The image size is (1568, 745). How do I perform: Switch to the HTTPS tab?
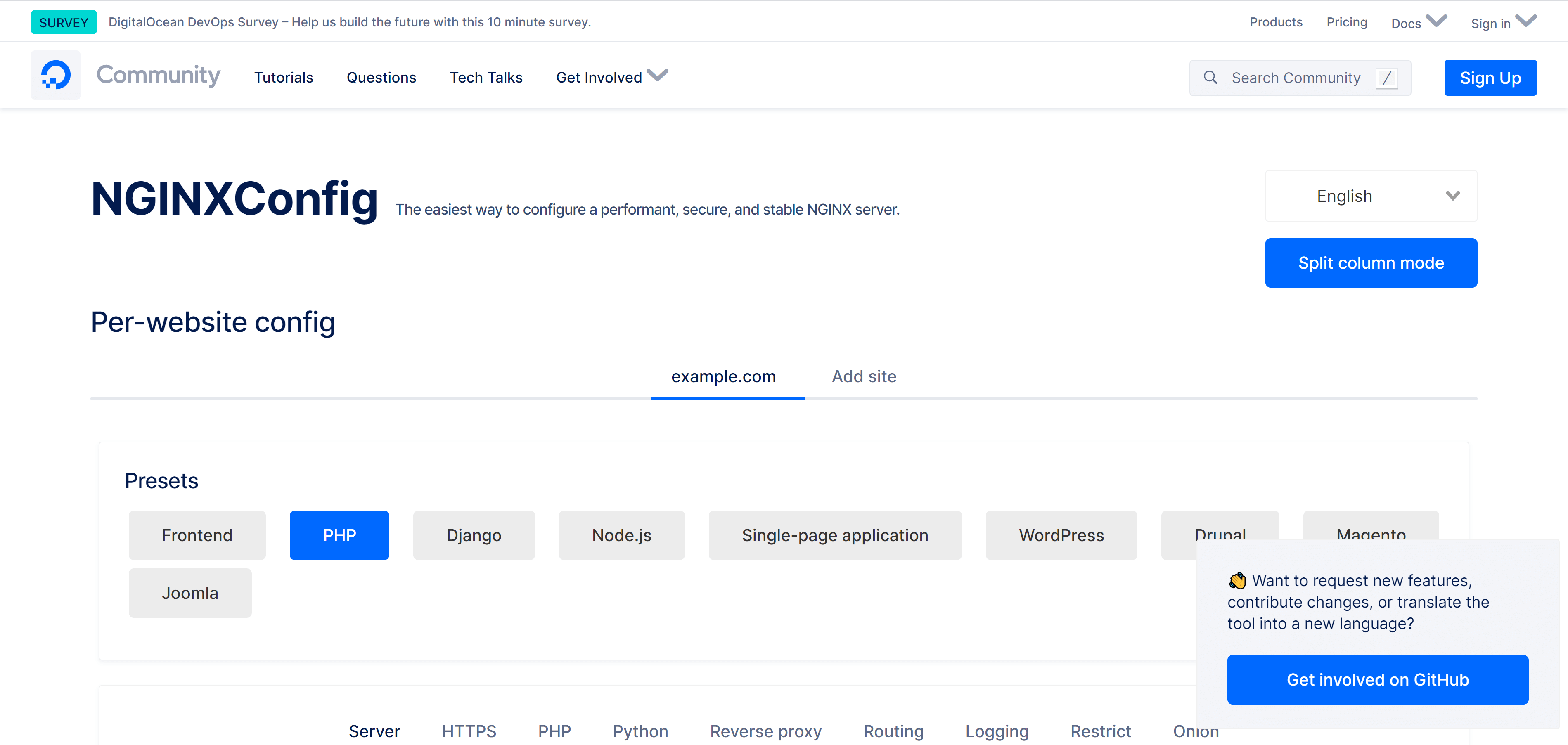point(469,731)
